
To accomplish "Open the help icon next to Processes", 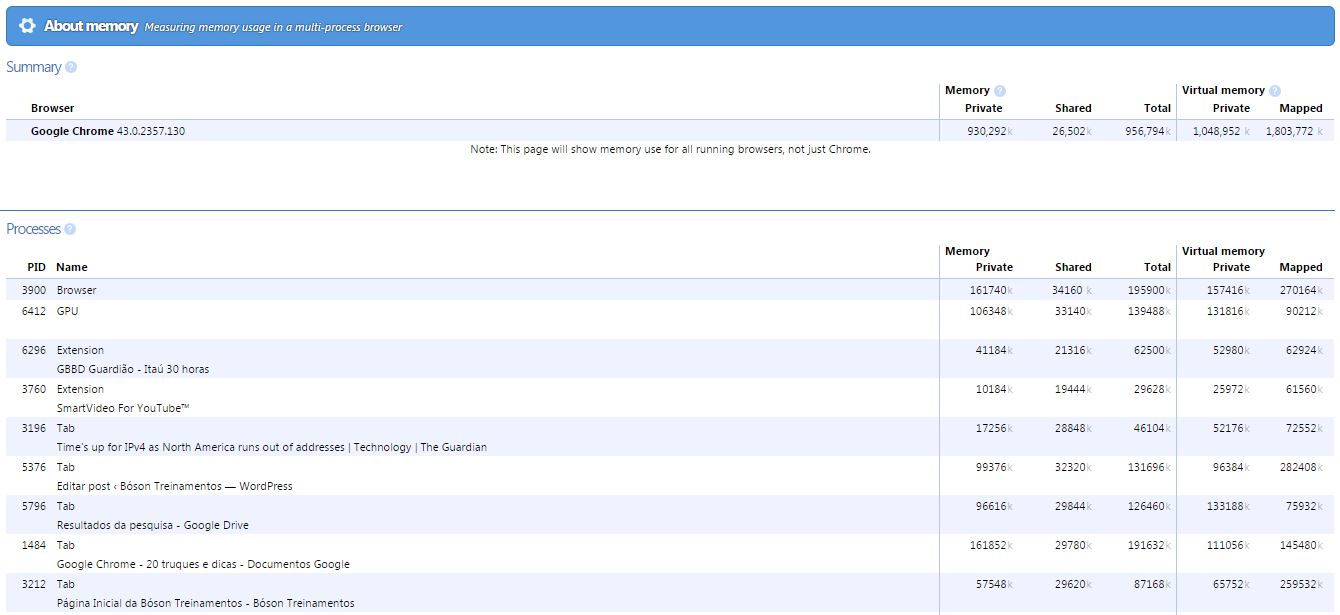I will coord(70,229).
